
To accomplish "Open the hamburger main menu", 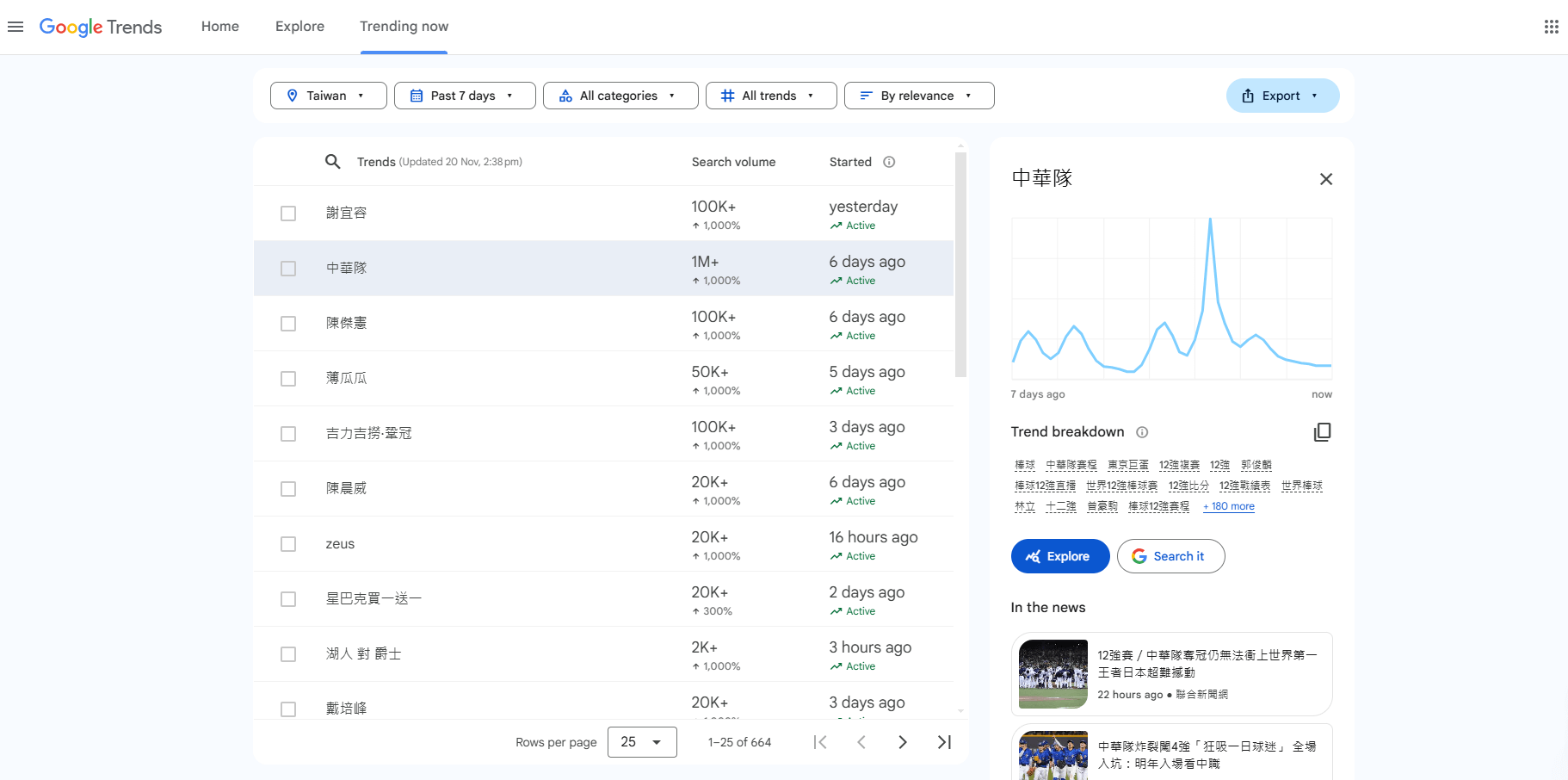I will point(15,27).
